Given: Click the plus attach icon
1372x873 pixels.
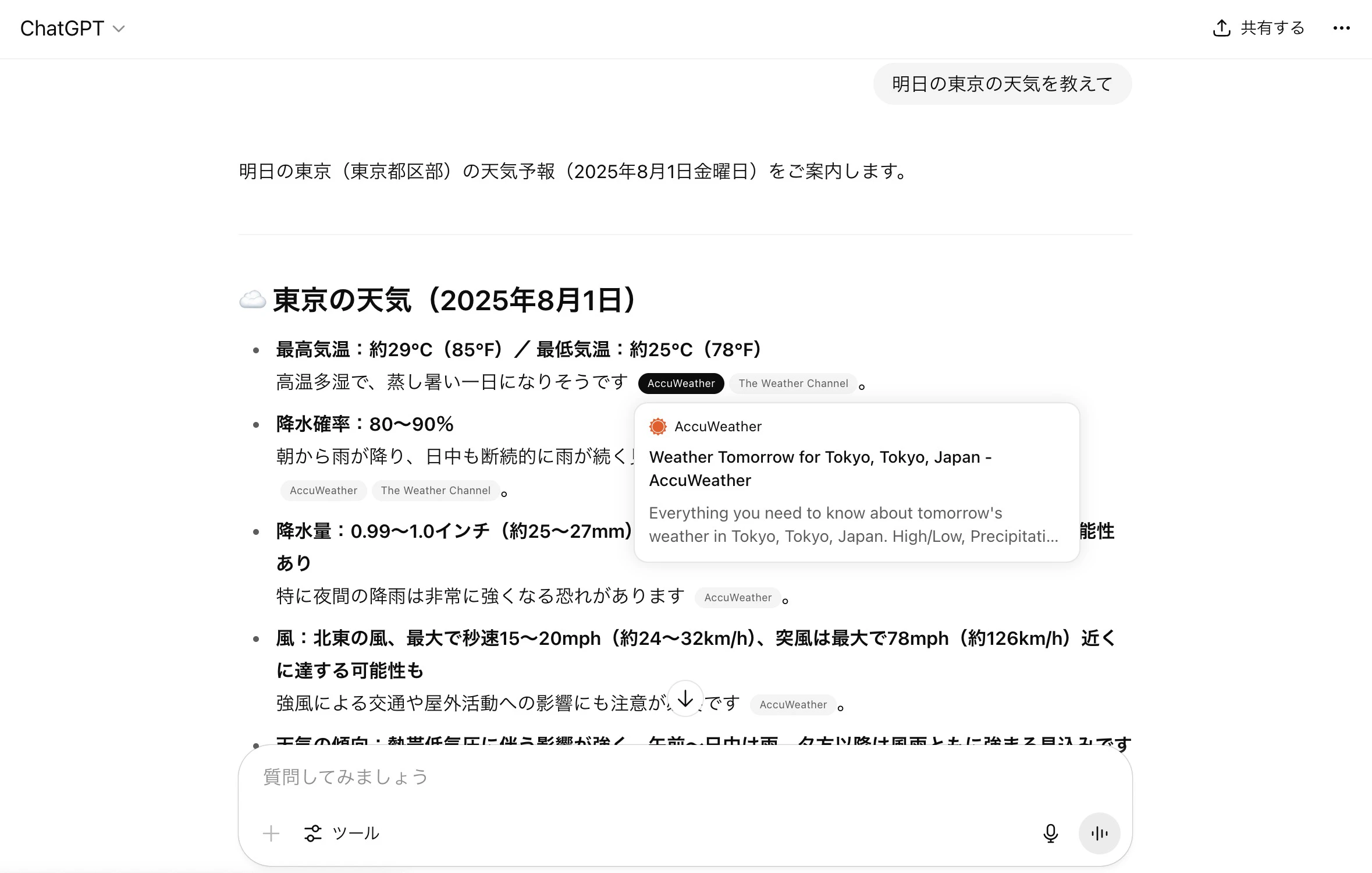Looking at the screenshot, I should coord(271,833).
